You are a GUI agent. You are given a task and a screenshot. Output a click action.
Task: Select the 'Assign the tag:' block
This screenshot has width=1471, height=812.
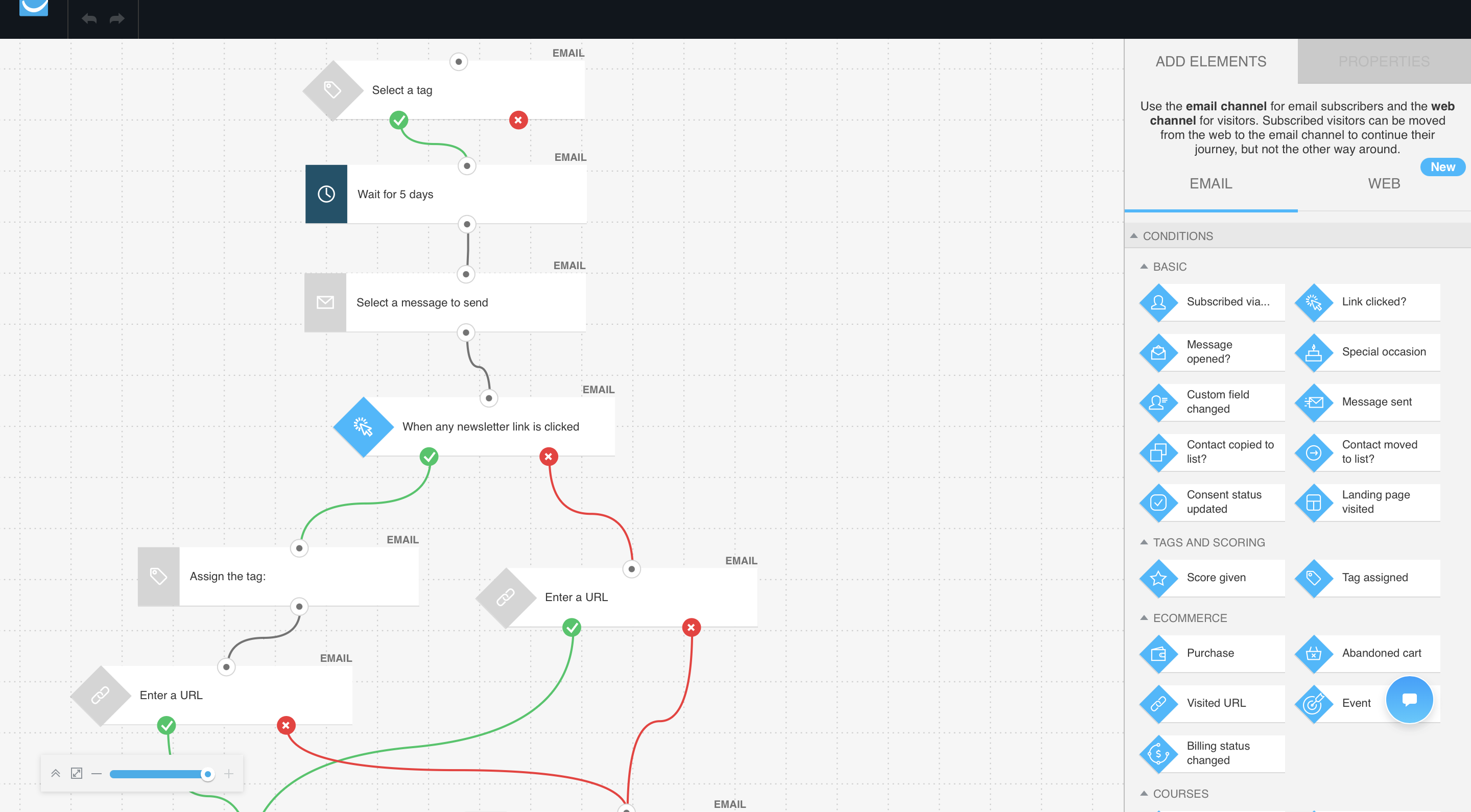278,576
